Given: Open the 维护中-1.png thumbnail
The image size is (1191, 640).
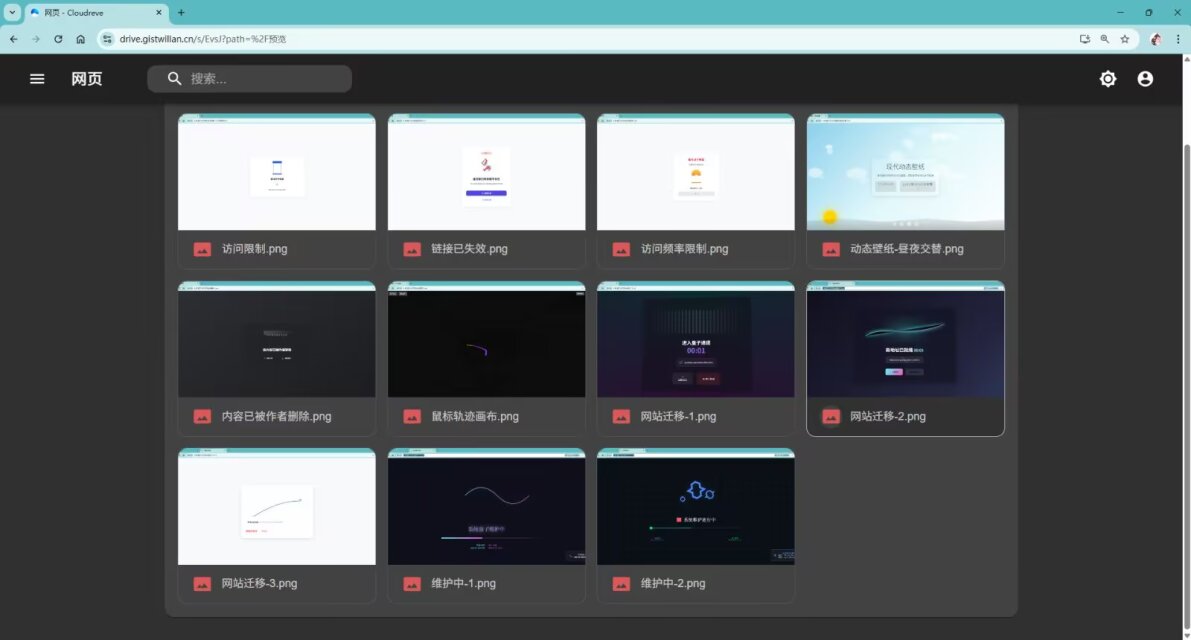Looking at the screenshot, I should pos(486,507).
